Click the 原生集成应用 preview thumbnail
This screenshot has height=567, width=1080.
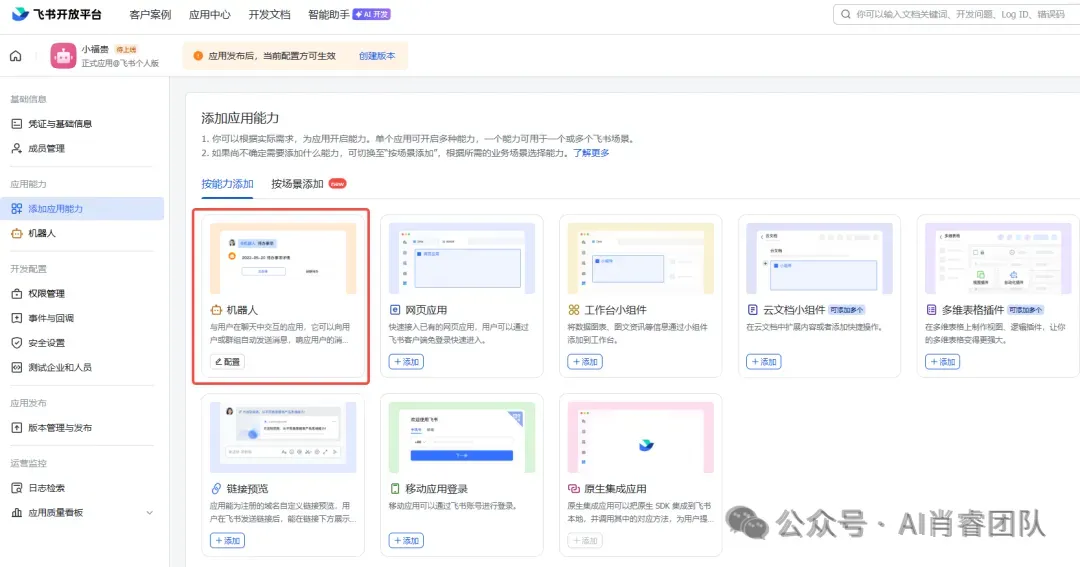point(641,437)
